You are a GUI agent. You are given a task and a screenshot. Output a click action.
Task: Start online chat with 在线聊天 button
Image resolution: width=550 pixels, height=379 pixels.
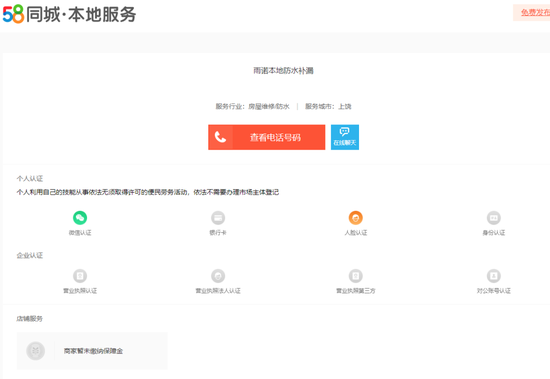pos(345,137)
